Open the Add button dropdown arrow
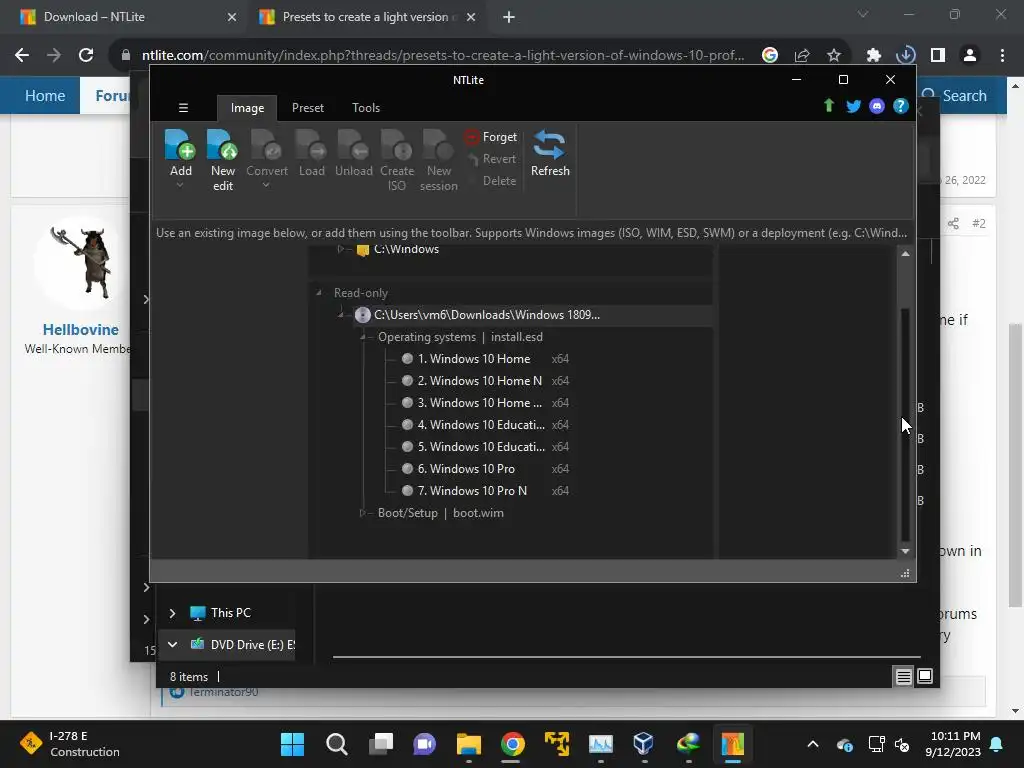The height and width of the screenshot is (768, 1024). [180, 185]
